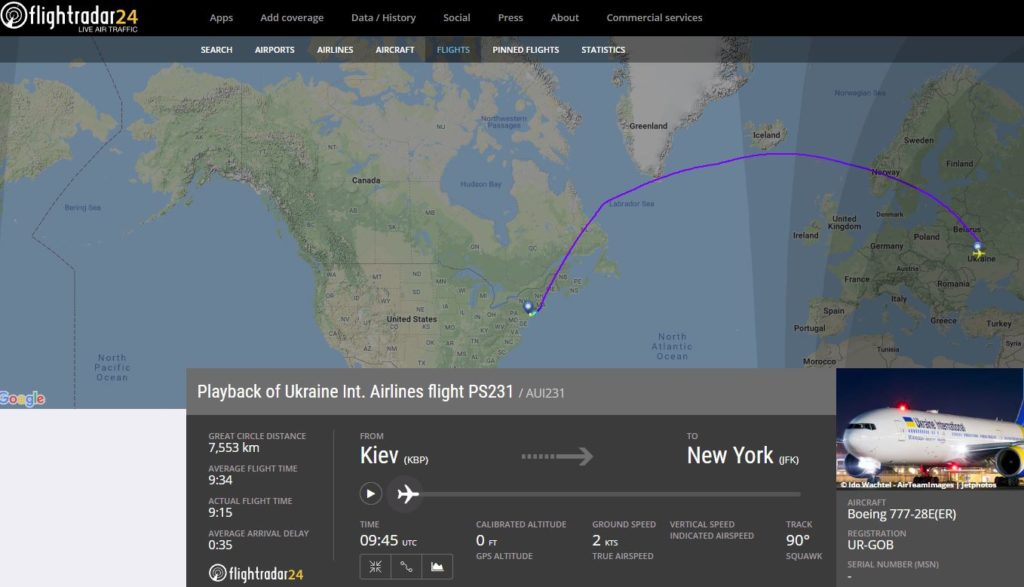The image size is (1024, 587).
Task: Open the Add coverage menu
Action: [x=292, y=18]
